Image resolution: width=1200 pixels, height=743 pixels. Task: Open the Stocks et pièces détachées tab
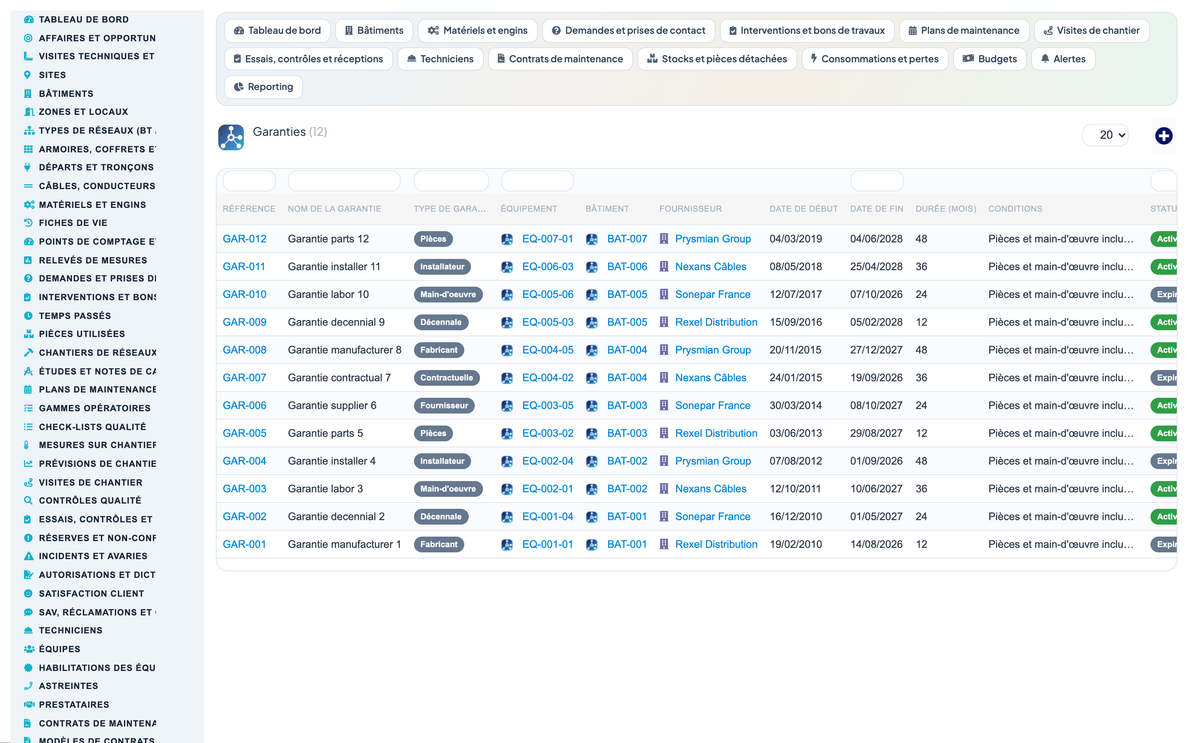click(717, 59)
